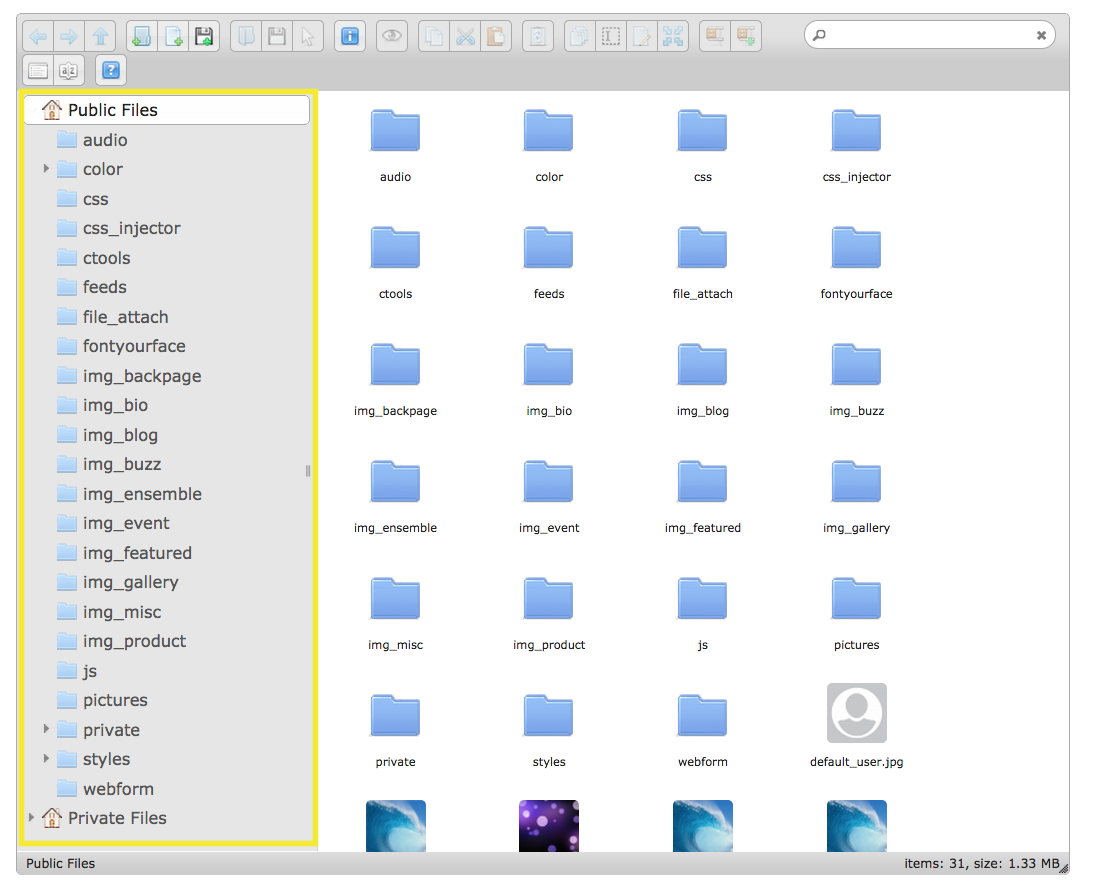Clear the search with the x button

[x=1041, y=35]
